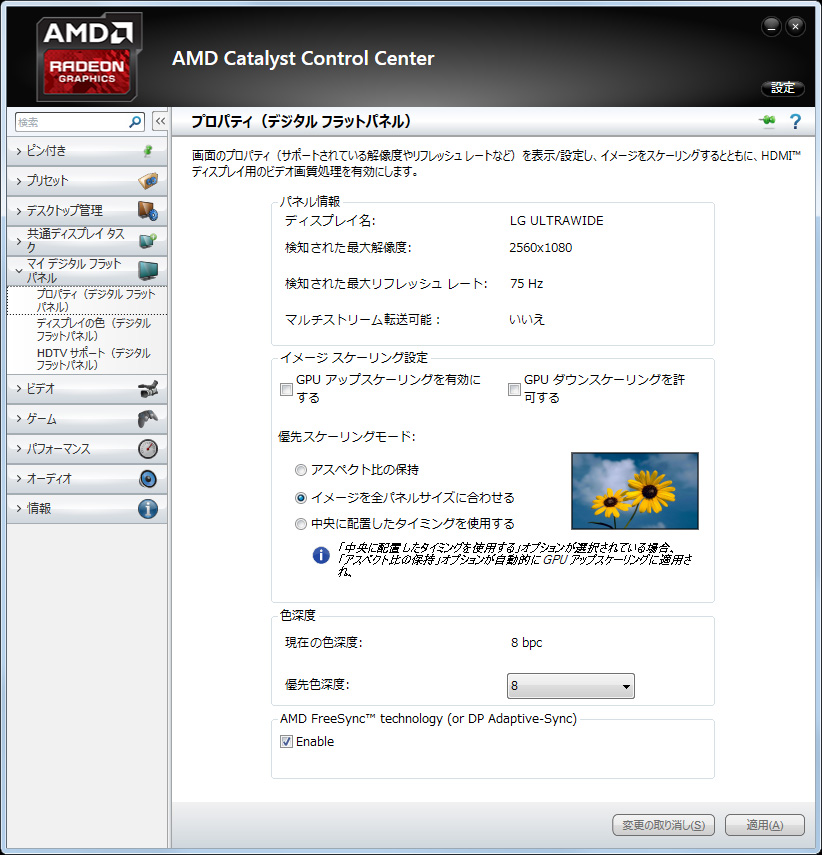Expand the ピン付き section
This screenshot has width=822, height=855.
[87, 151]
